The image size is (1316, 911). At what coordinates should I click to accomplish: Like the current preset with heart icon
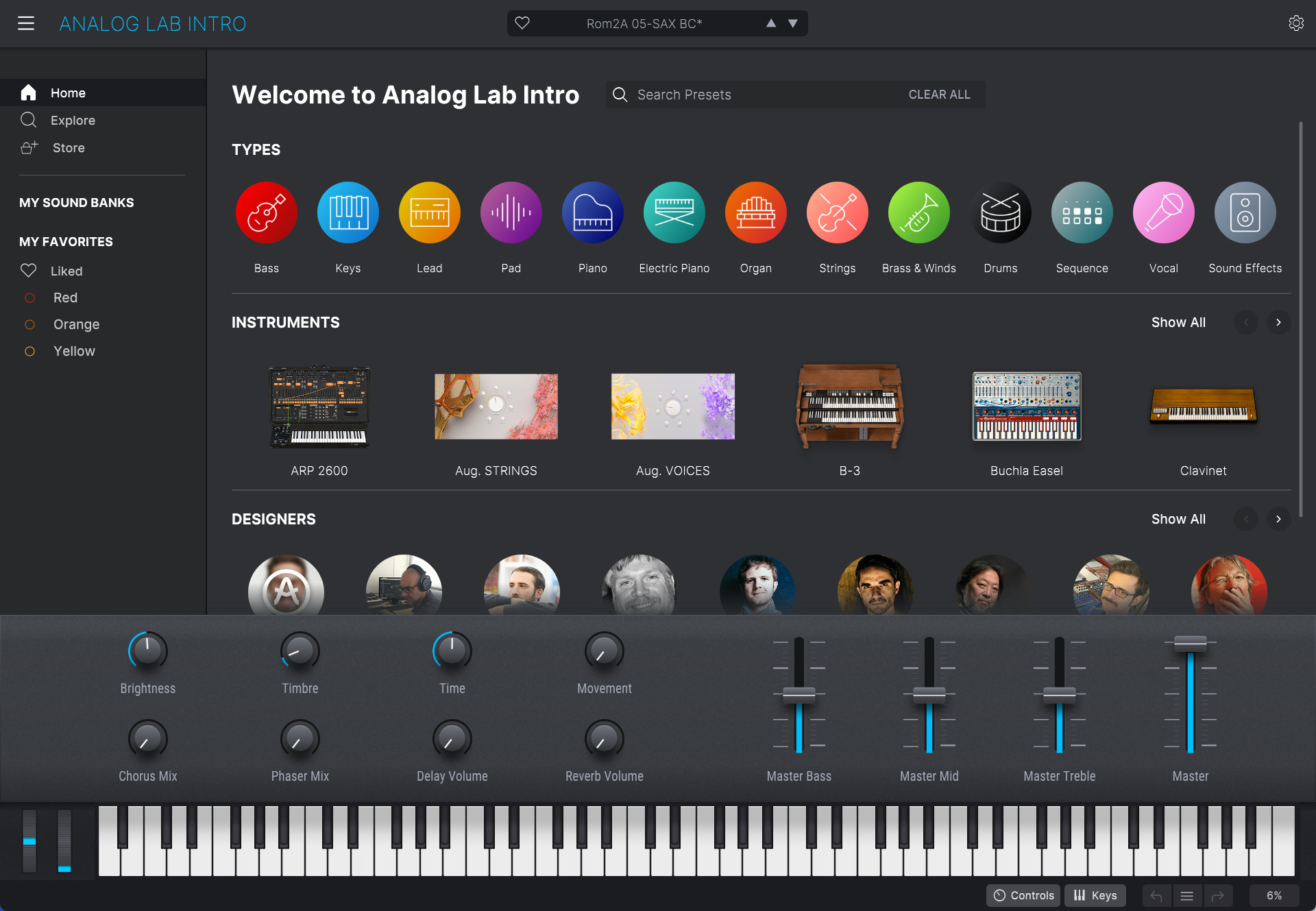(522, 23)
